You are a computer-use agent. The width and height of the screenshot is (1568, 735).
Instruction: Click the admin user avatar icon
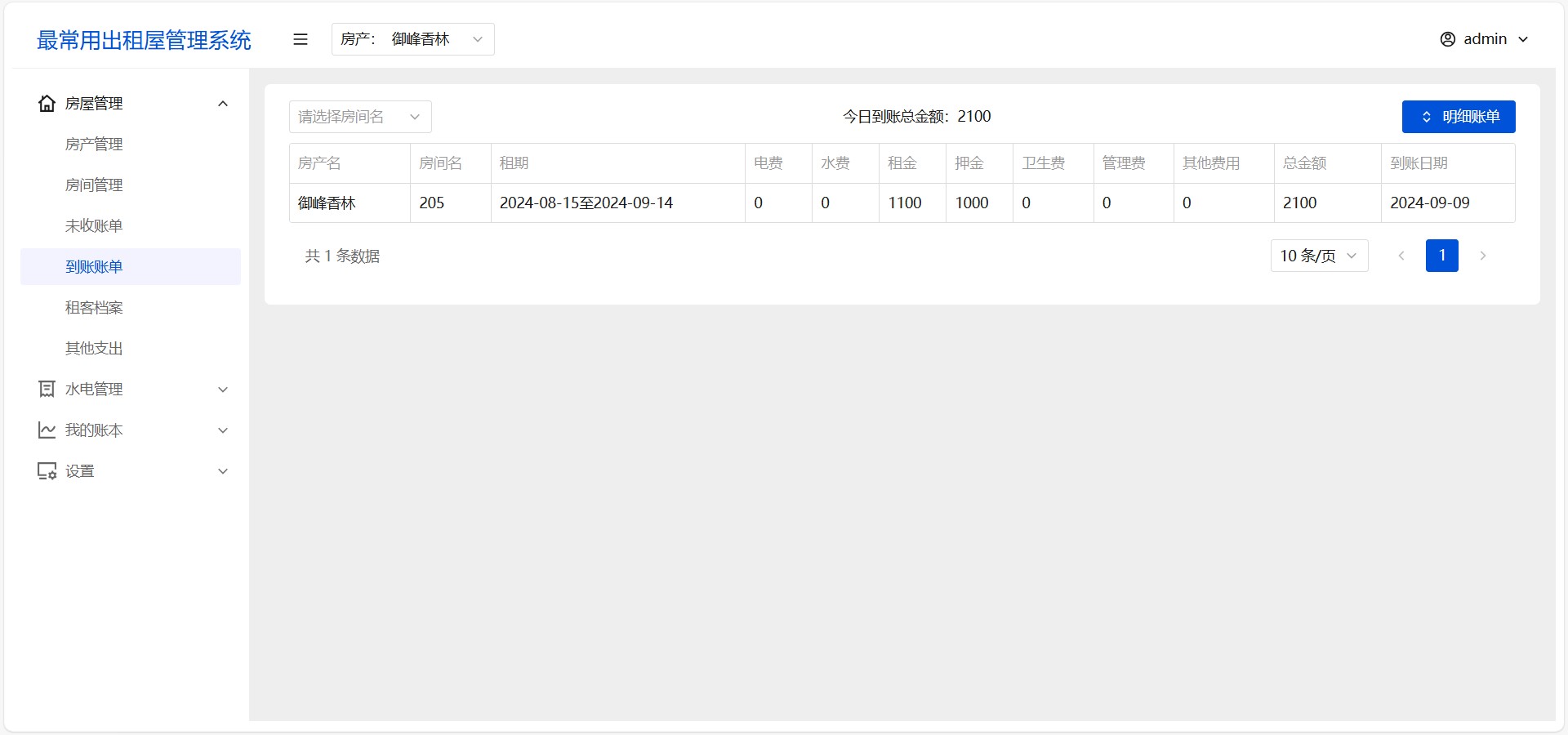click(x=1448, y=39)
